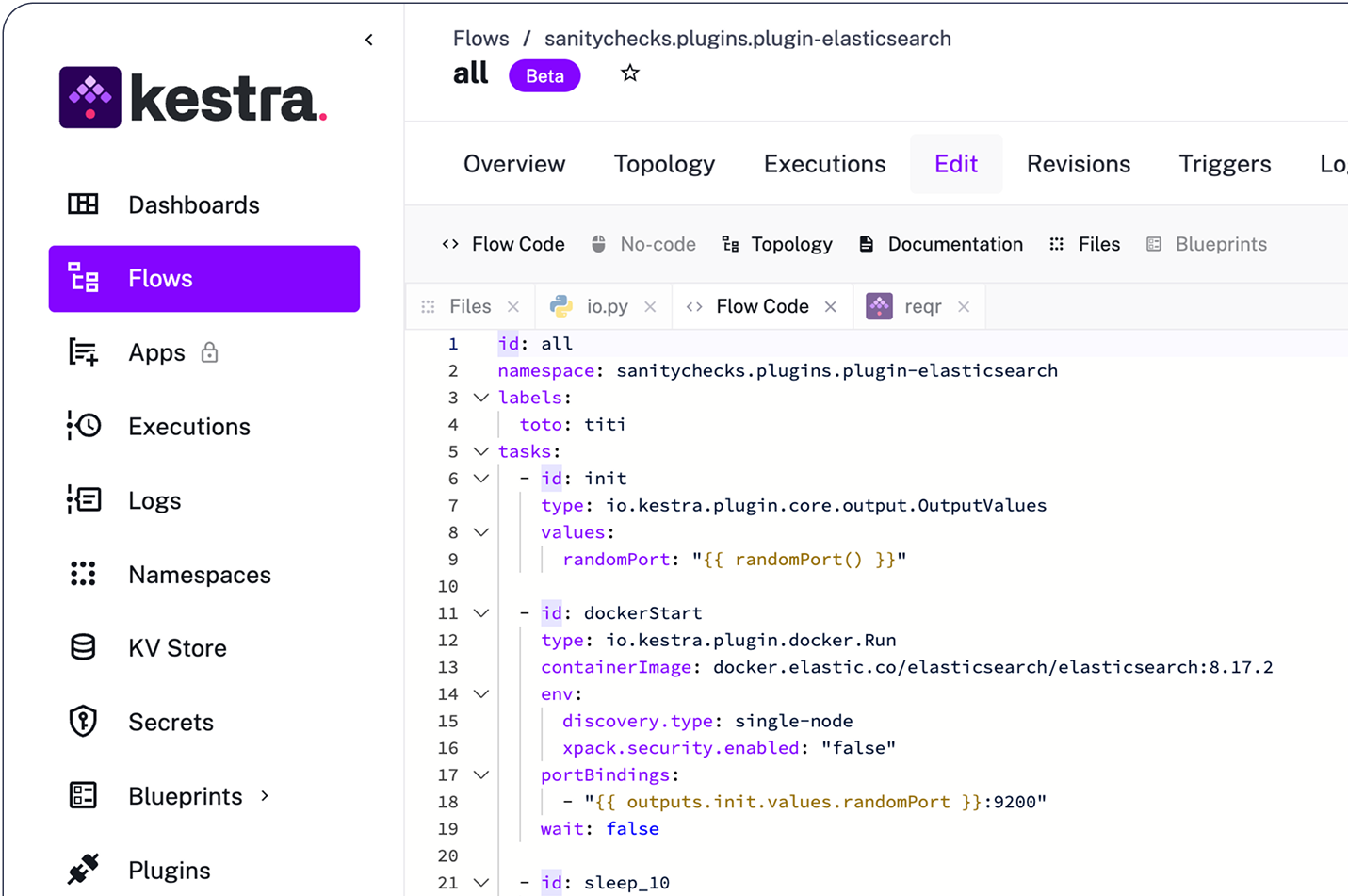
Task: Collapse the labels block on line 3
Action: point(481,398)
